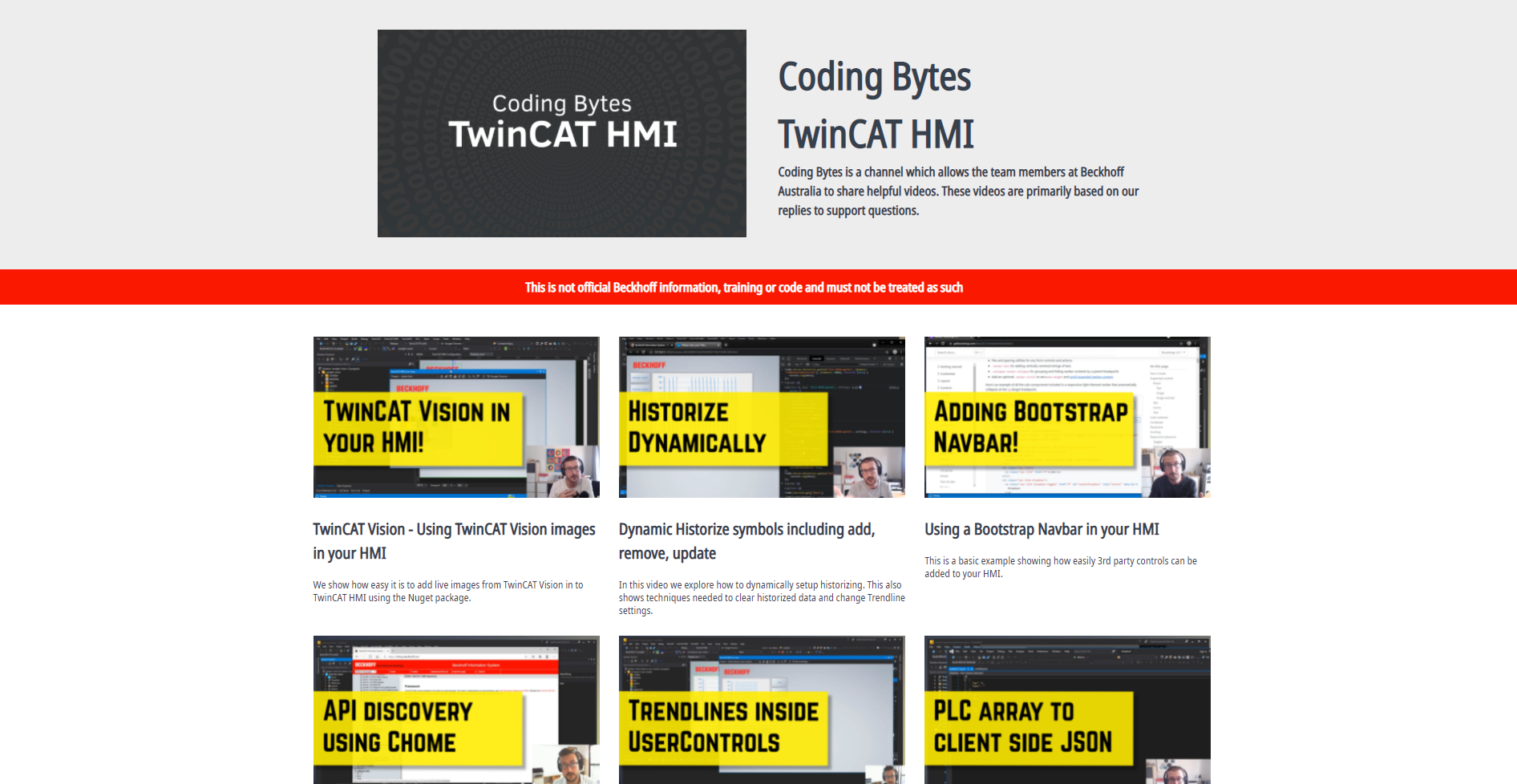The image size is (1517, 784).
Task: Open the Trendlines Inside UserControls thumbnail
Action: coord(762,710)
